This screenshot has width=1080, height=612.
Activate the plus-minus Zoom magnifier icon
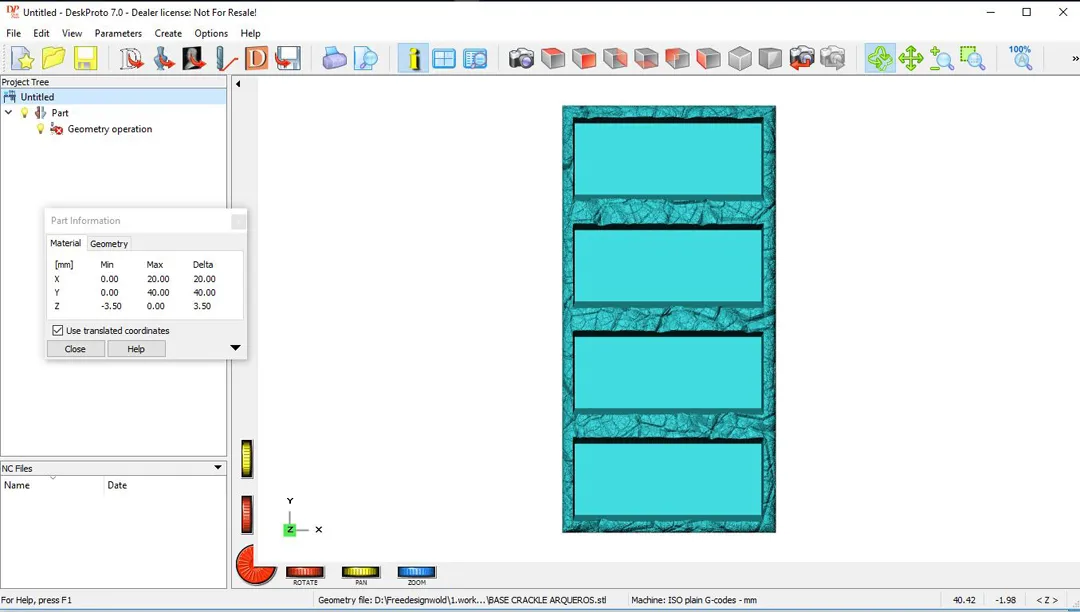(942, 59)
